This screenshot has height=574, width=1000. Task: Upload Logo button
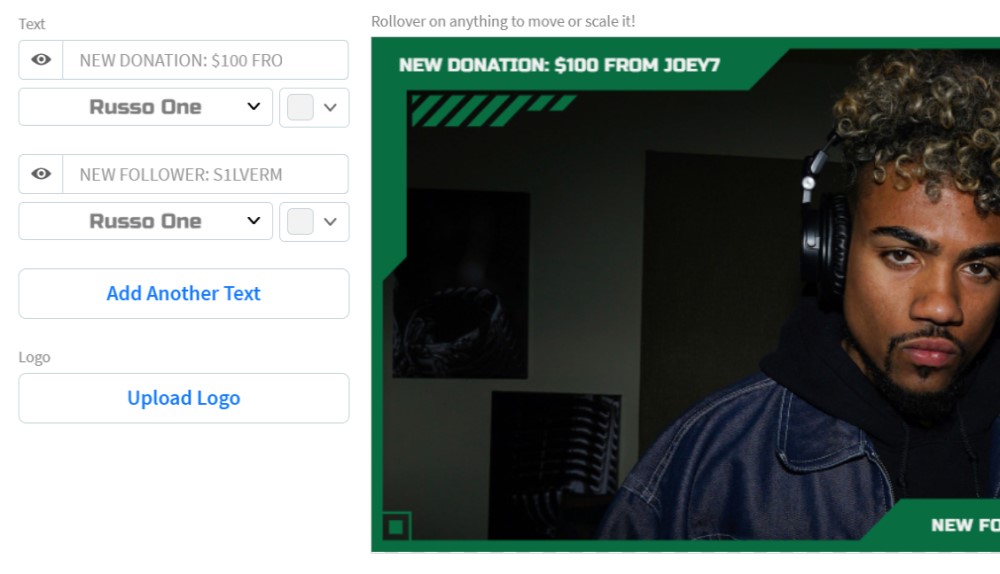point(184,398)
